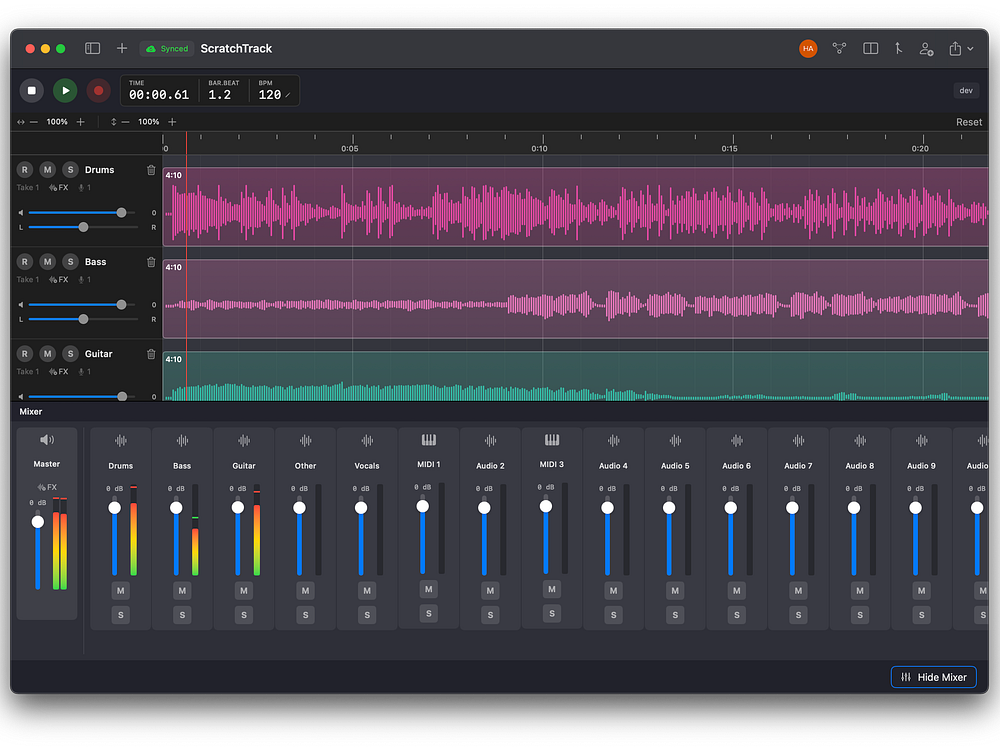Solo the Bass track
The height and width of the screenshot is (750, 1000).
click(70, 262)
